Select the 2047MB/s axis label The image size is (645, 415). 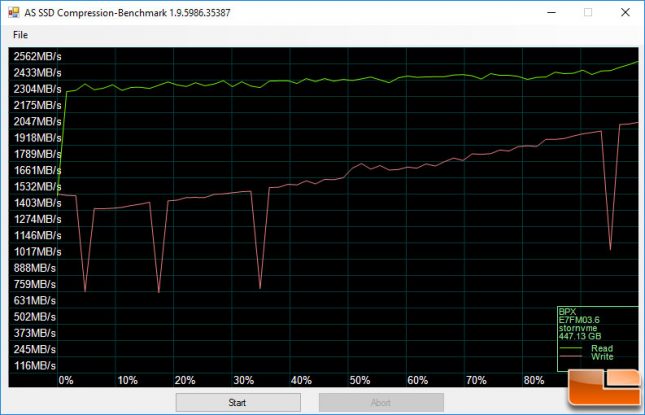click(37, 121)
